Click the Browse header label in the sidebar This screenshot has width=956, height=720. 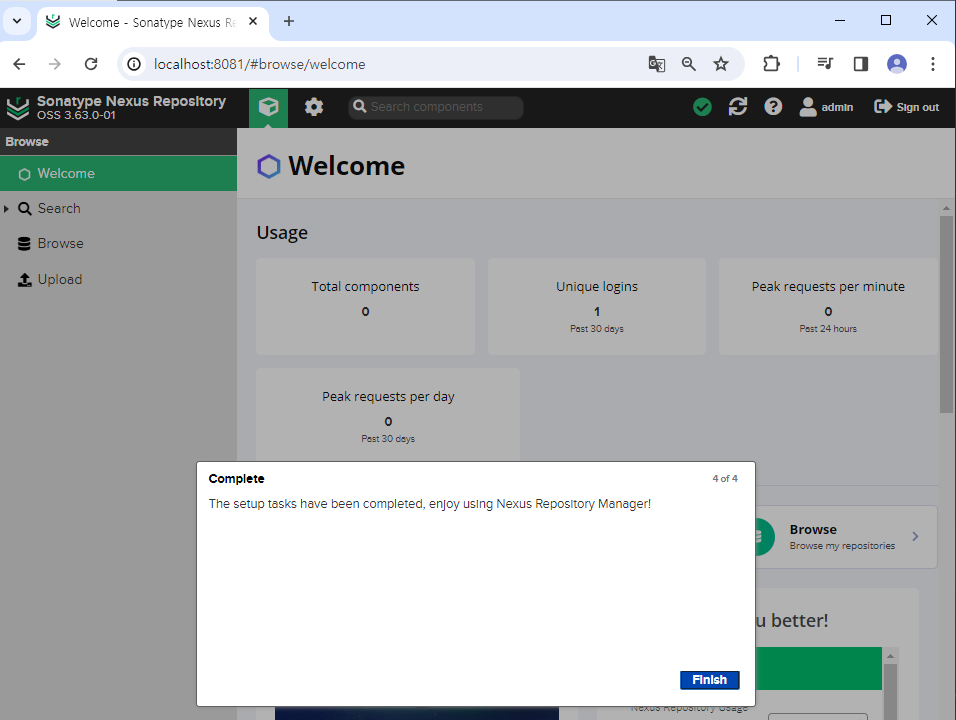27,141
